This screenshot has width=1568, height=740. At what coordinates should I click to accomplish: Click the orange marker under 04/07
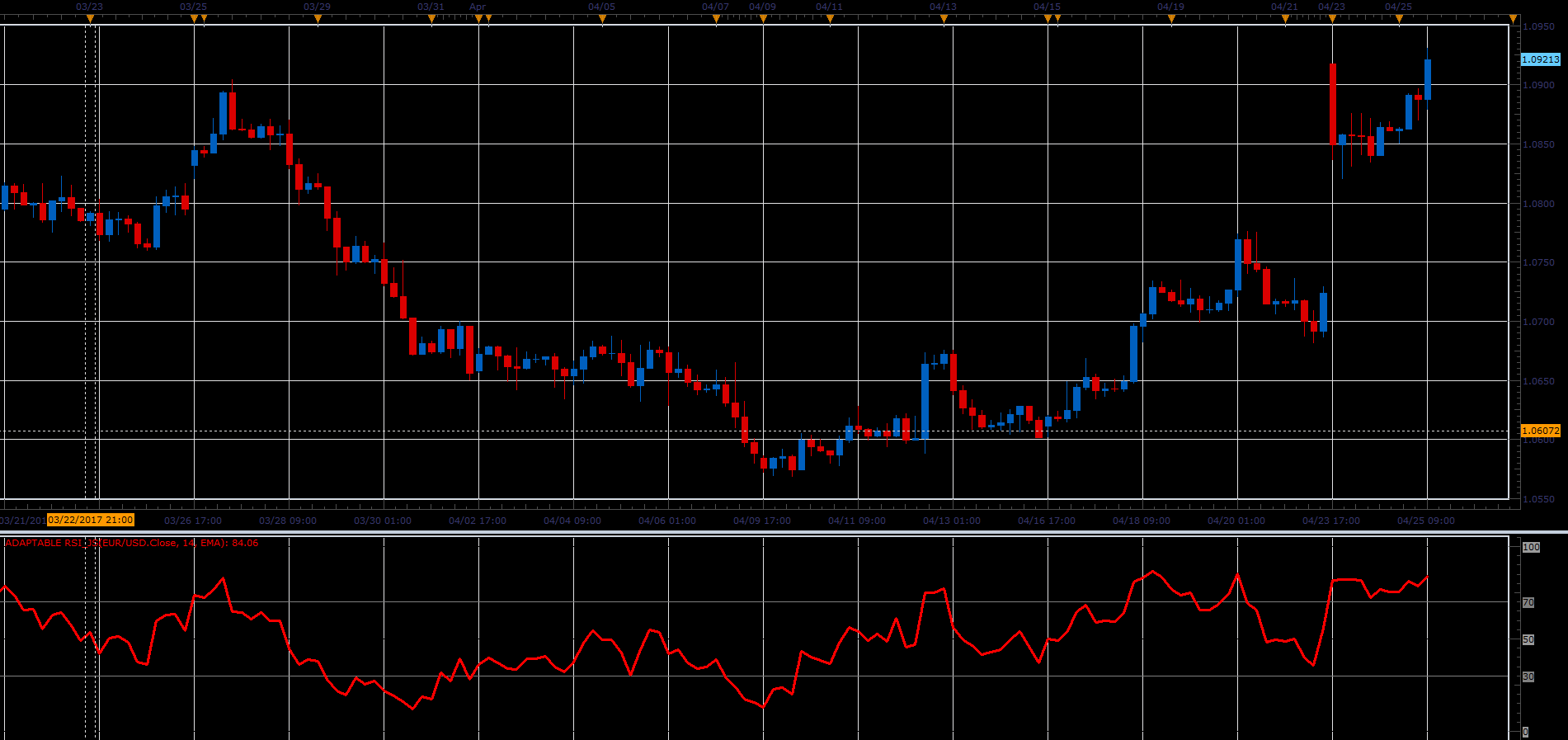pyautogui.click(x=716, y=19)
